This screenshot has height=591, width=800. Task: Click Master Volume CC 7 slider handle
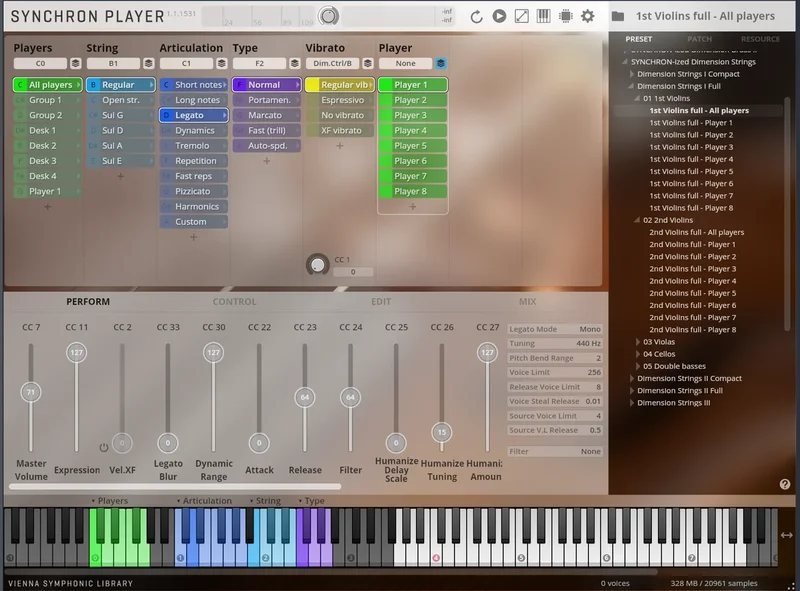[31, 392]
